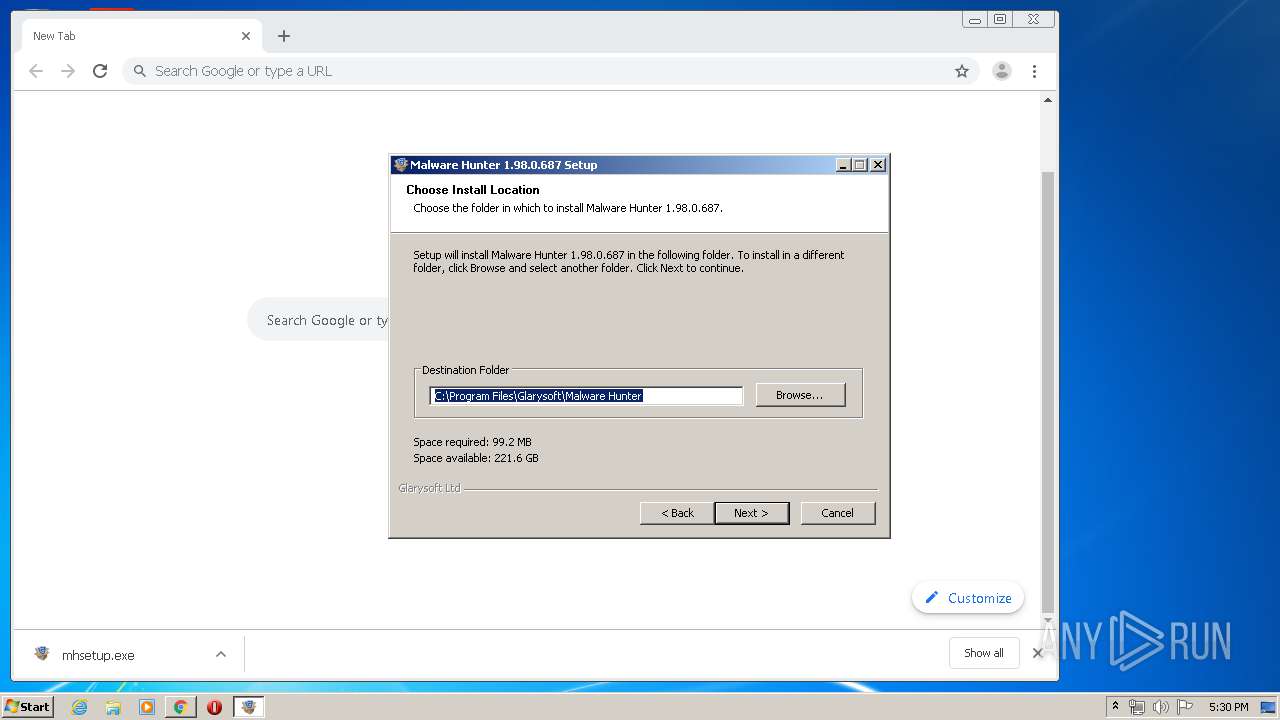This screenshot has width=1280, height=720.
Task: Open a new Chrome tab with plus
Action: click(x=284, y=36)
